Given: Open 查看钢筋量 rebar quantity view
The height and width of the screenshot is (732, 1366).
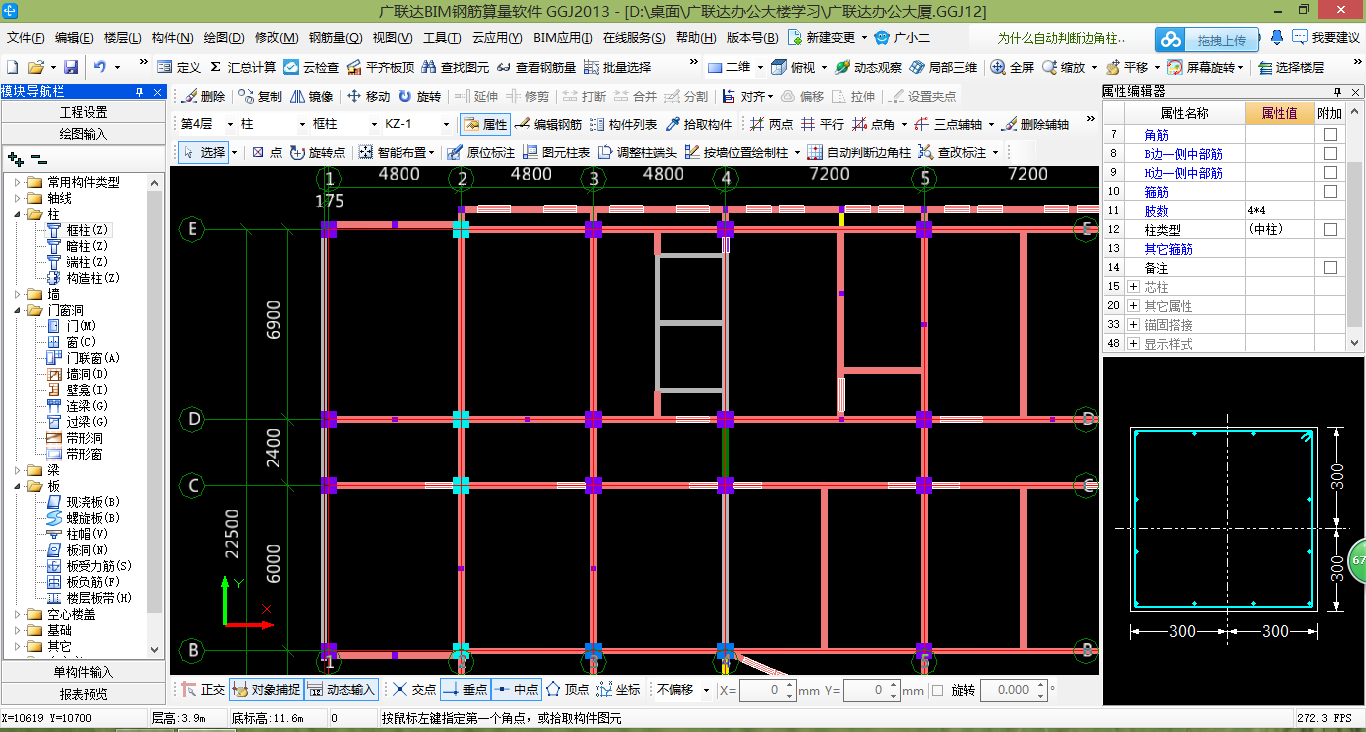Looking at the screenshot, I should point(537,67).
